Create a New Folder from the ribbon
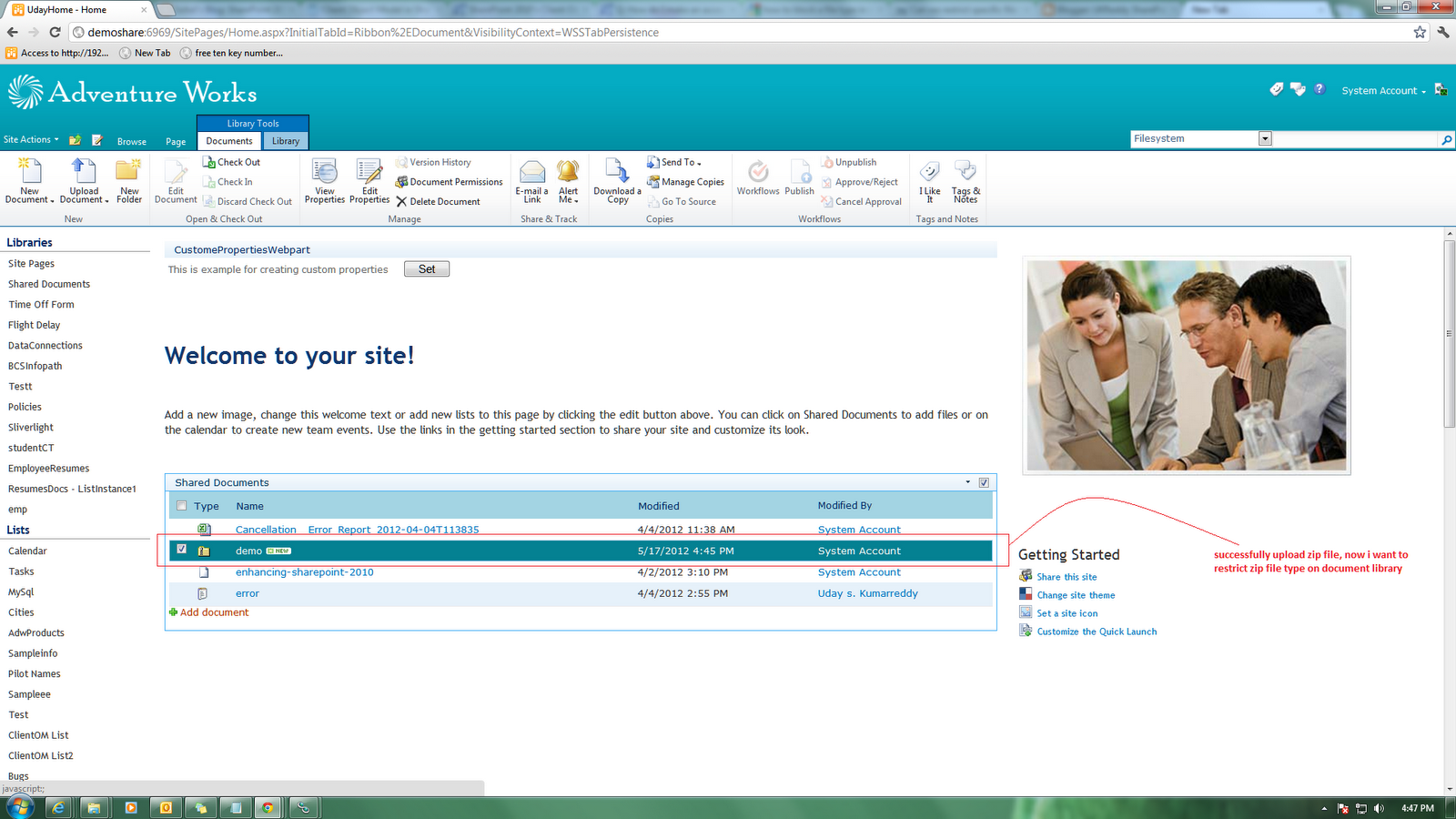 (128, 181)
